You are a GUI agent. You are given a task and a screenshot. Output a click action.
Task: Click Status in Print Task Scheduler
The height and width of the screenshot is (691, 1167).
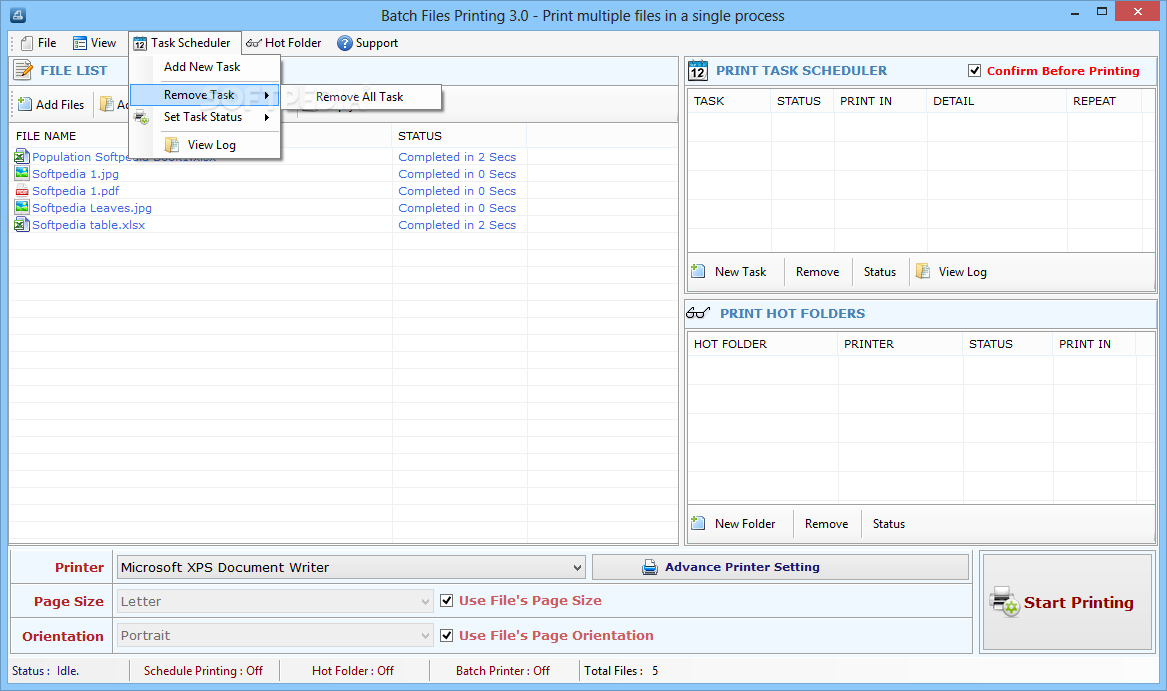(880, 272)
